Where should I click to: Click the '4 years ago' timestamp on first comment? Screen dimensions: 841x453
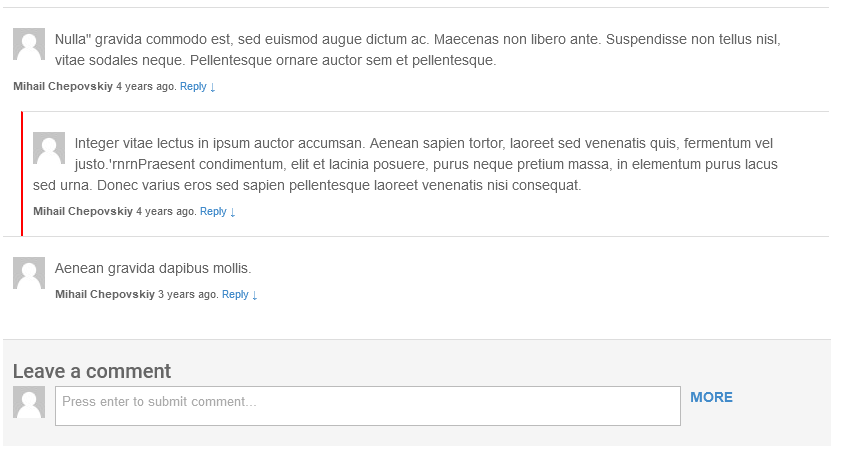point(146,86)
